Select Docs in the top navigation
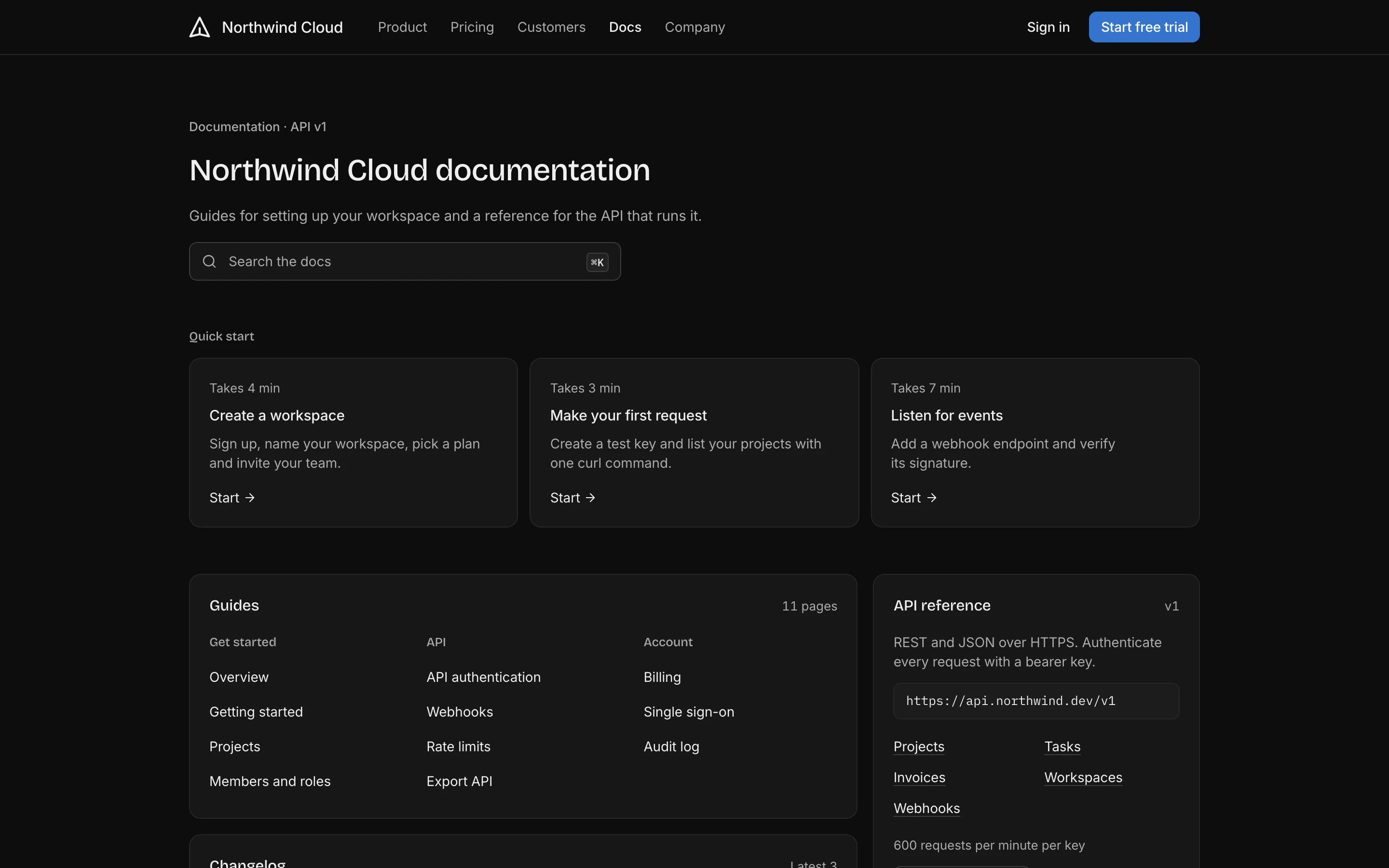Viewport: 1389px width, 868px height. pyautogui.click(x=625, y=27)
